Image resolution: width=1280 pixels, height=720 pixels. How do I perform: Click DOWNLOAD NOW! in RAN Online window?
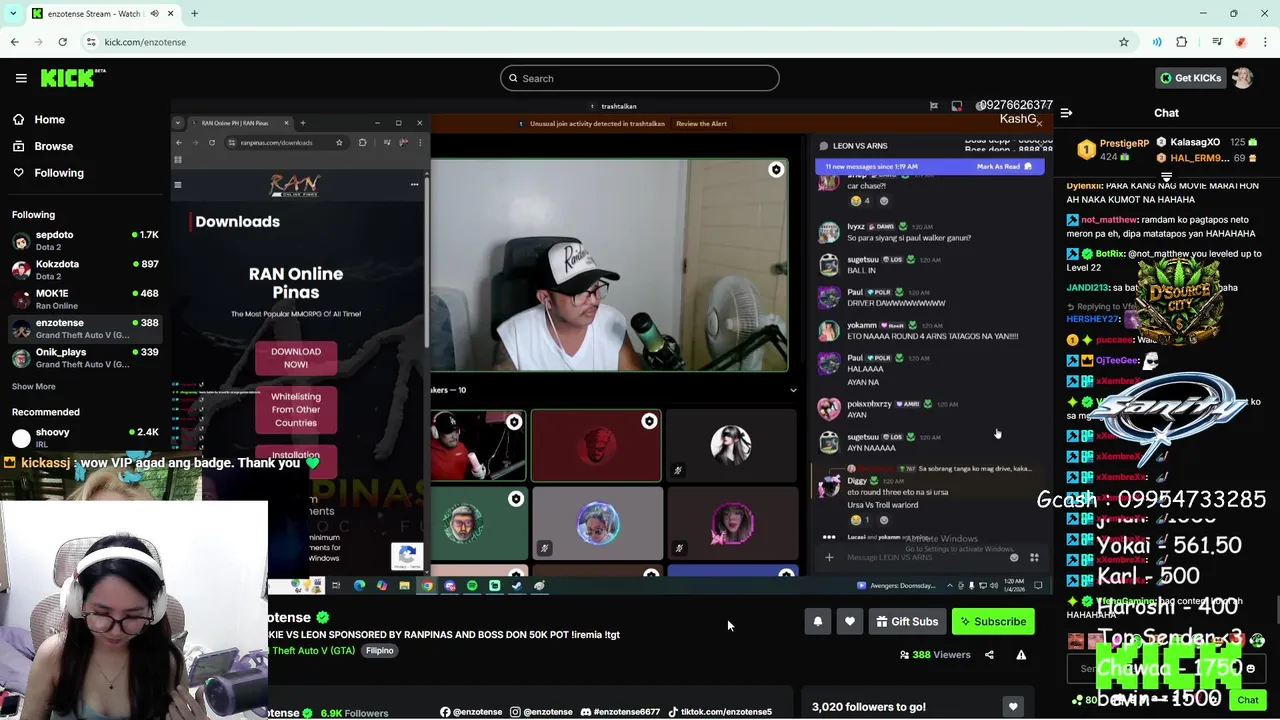[x=296, y=358]
